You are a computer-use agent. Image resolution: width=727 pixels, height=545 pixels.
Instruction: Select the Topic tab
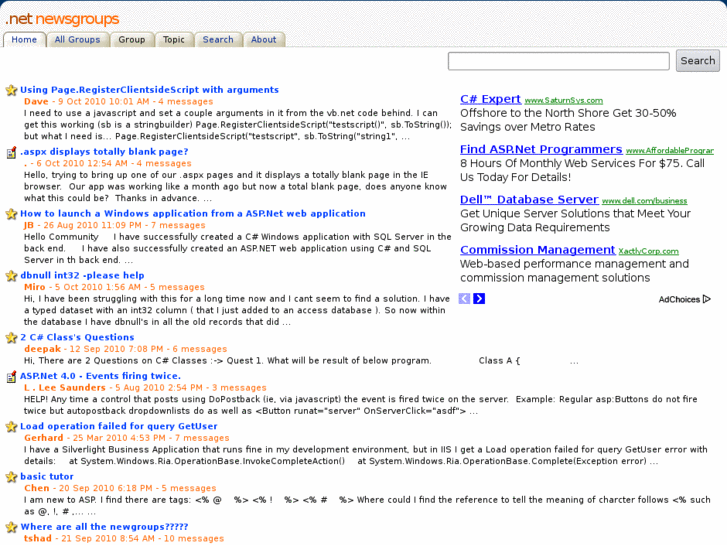tap(174, 40)
